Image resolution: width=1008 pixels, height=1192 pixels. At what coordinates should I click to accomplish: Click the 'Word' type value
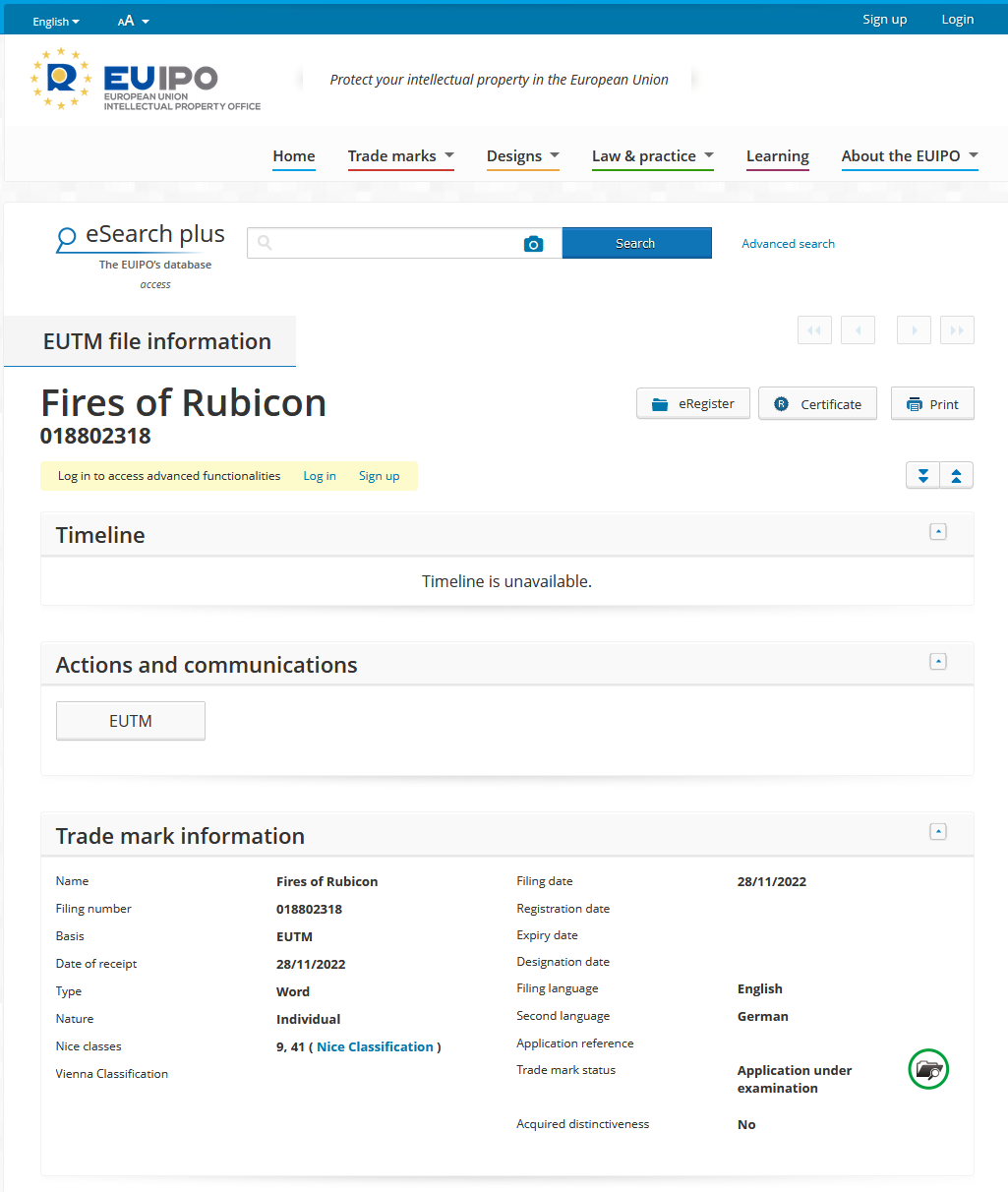pyautogui.click(x=293, y=991)
